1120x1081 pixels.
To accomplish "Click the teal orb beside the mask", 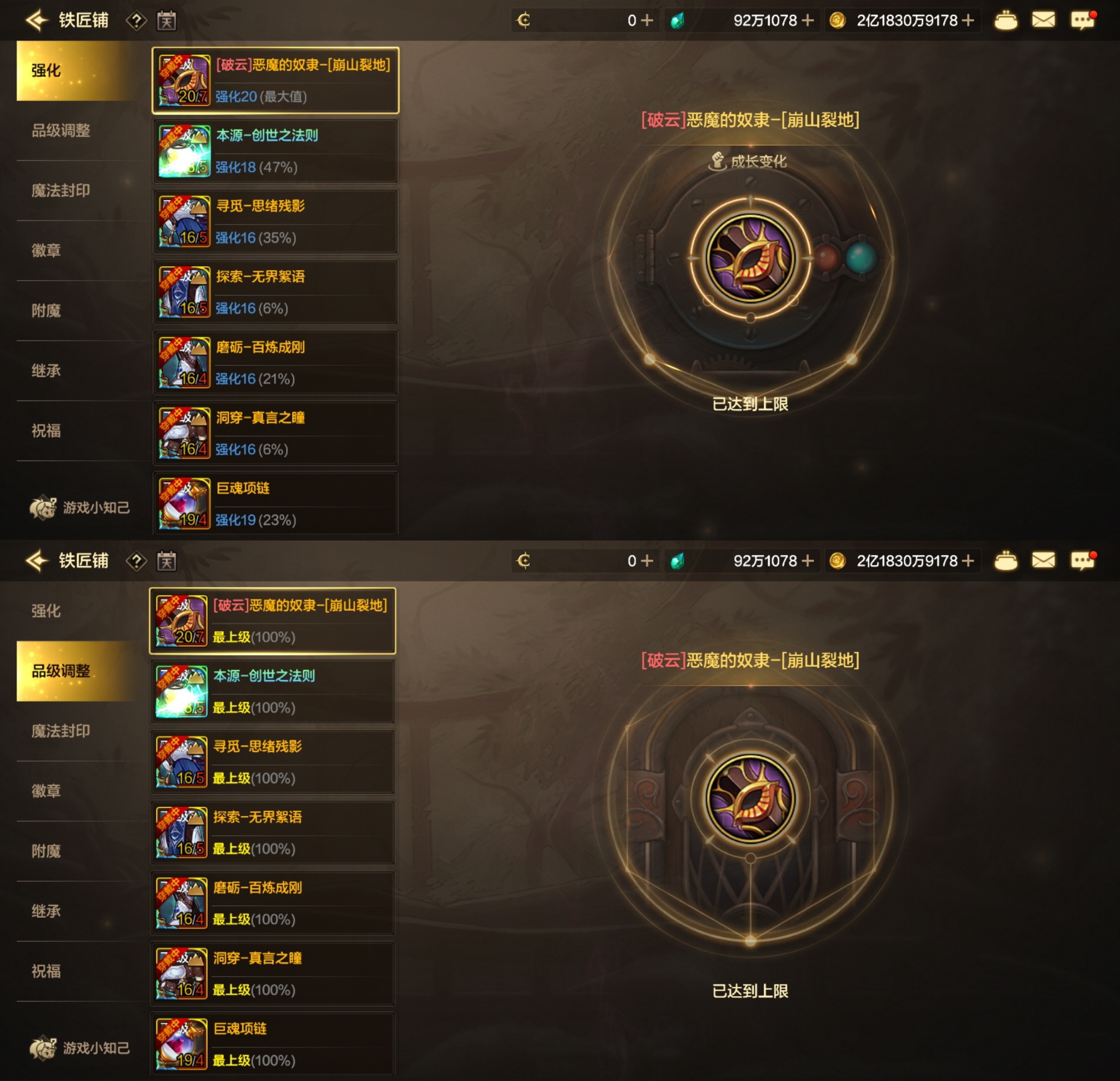I will 860,258.
